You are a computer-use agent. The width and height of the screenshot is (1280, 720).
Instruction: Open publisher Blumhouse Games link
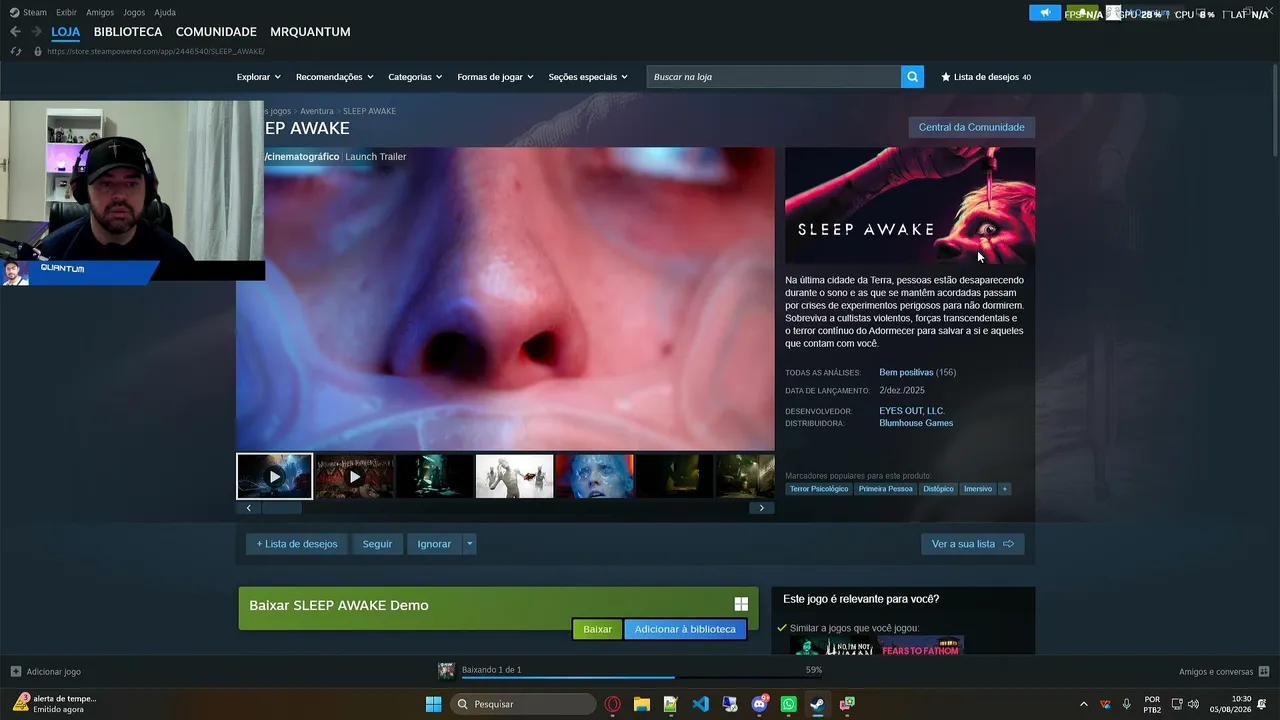(916, 423)
